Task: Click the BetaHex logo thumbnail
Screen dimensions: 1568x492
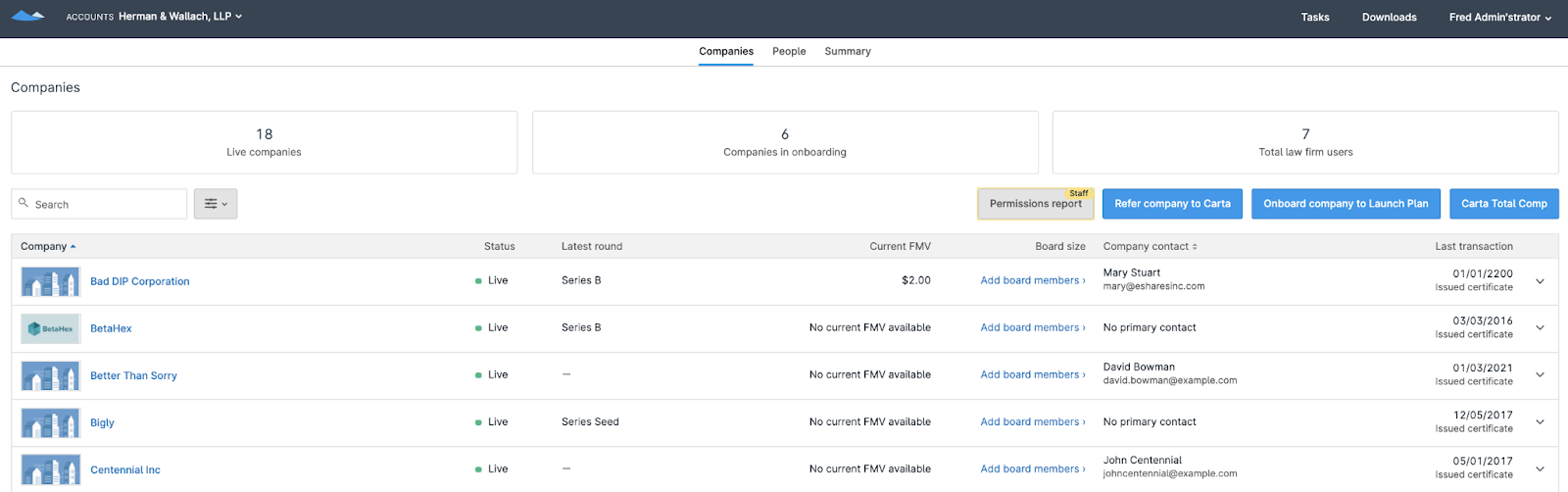Action: pyautogui.click(x=50, y=328)
